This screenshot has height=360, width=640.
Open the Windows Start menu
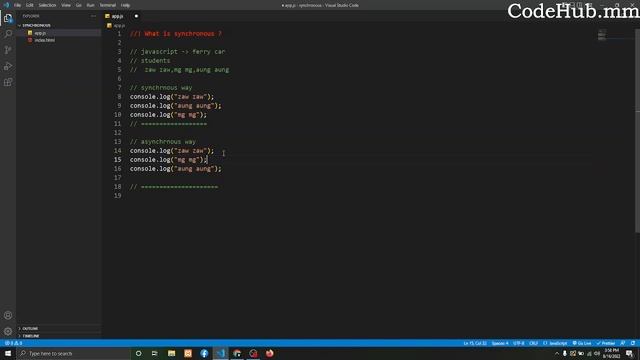[x=8, y=353]
